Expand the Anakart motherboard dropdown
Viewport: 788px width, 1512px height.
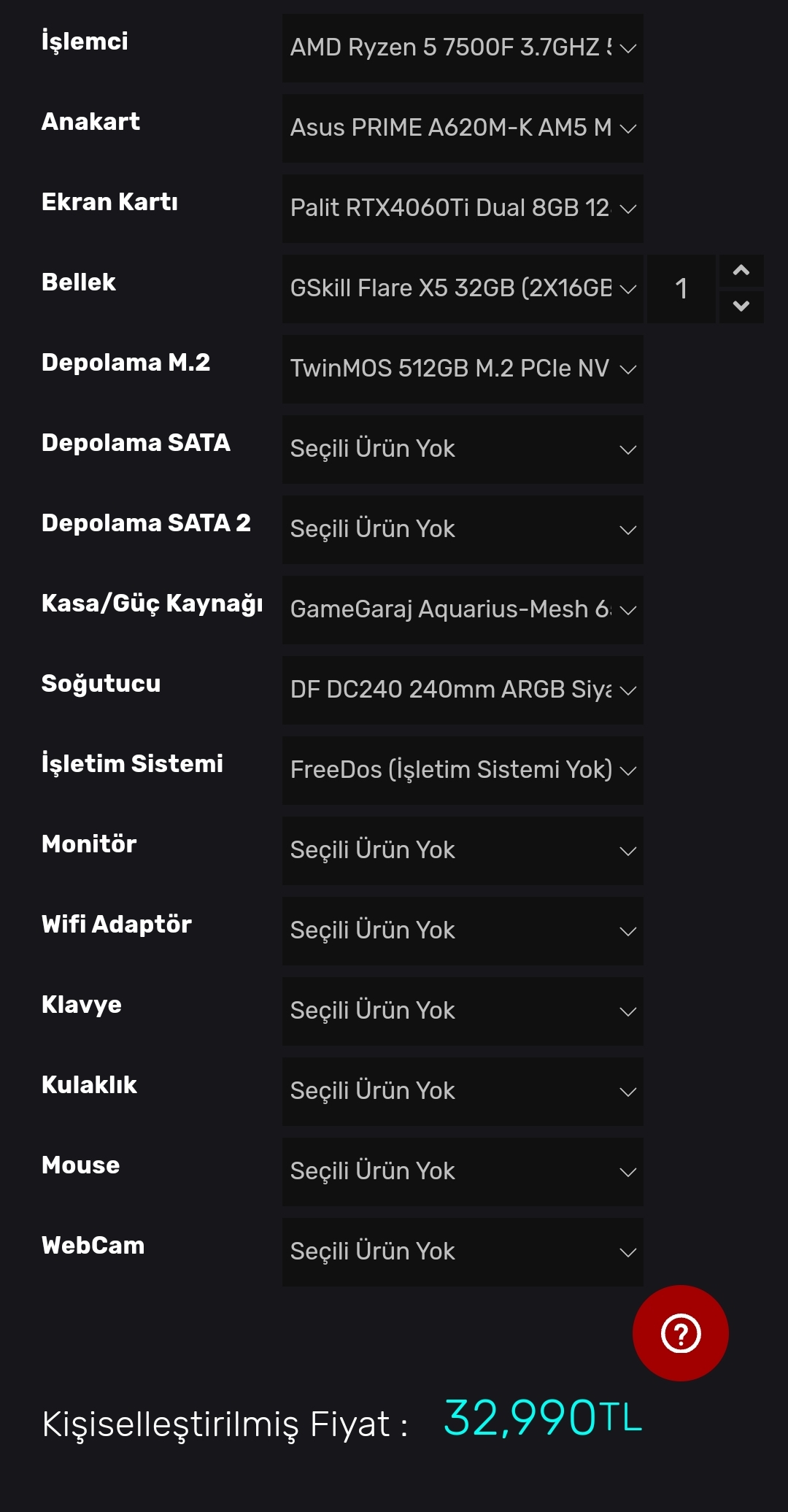point(462,128)
